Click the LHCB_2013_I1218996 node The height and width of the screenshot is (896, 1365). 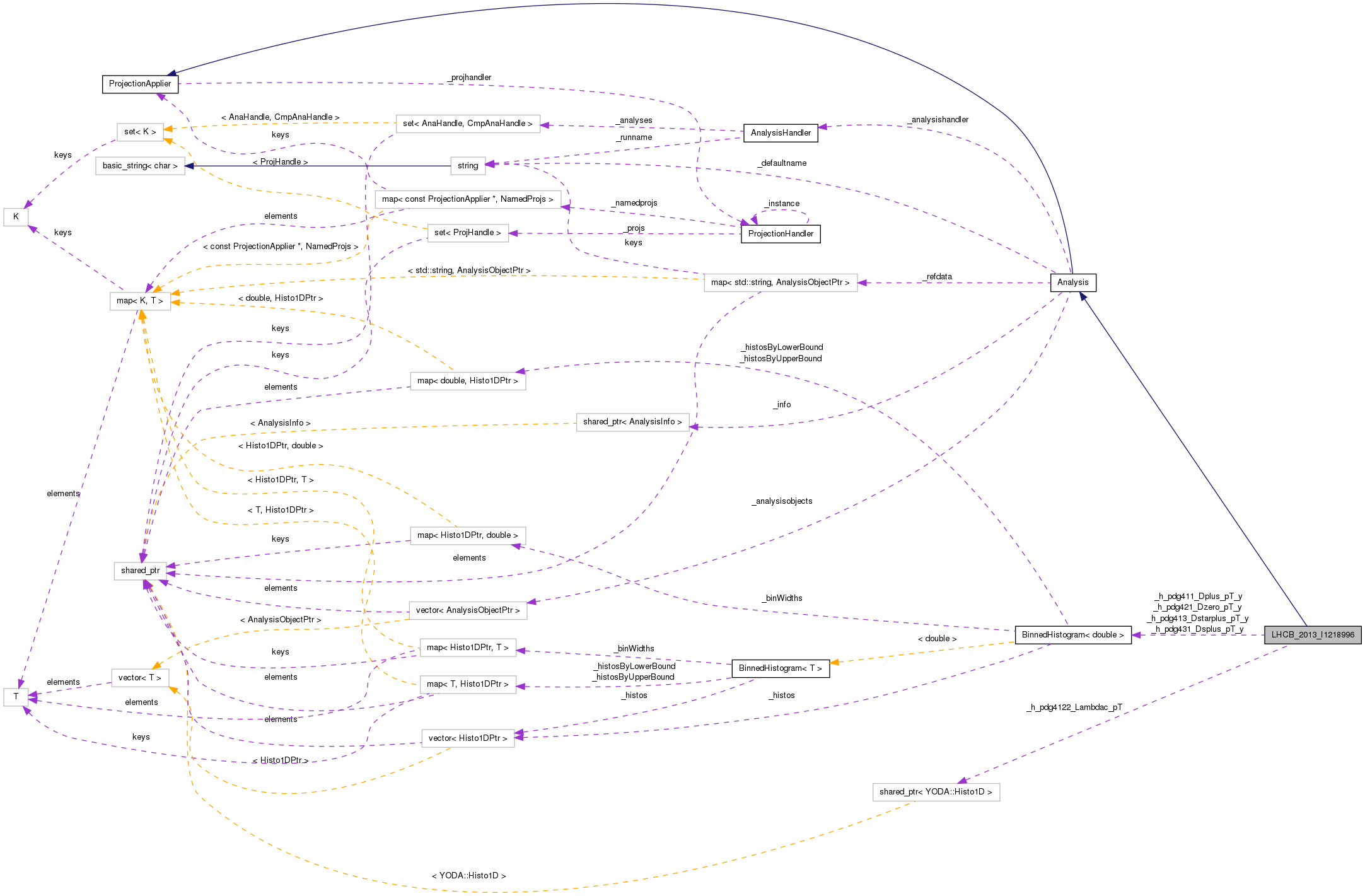1313,635
